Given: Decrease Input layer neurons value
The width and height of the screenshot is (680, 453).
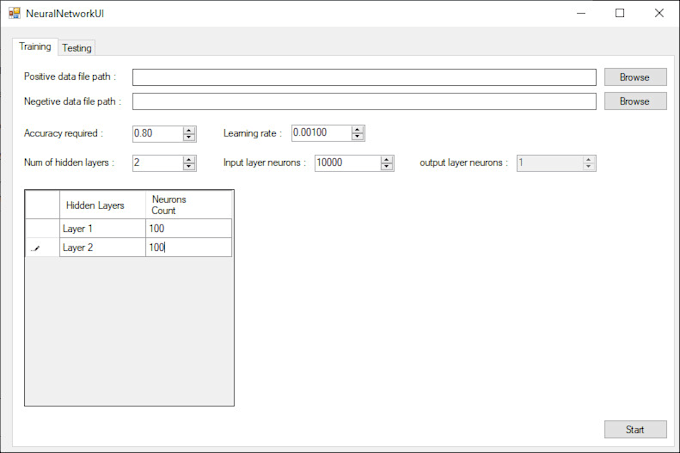Looking at the screenshot, I should coord(387,167).
